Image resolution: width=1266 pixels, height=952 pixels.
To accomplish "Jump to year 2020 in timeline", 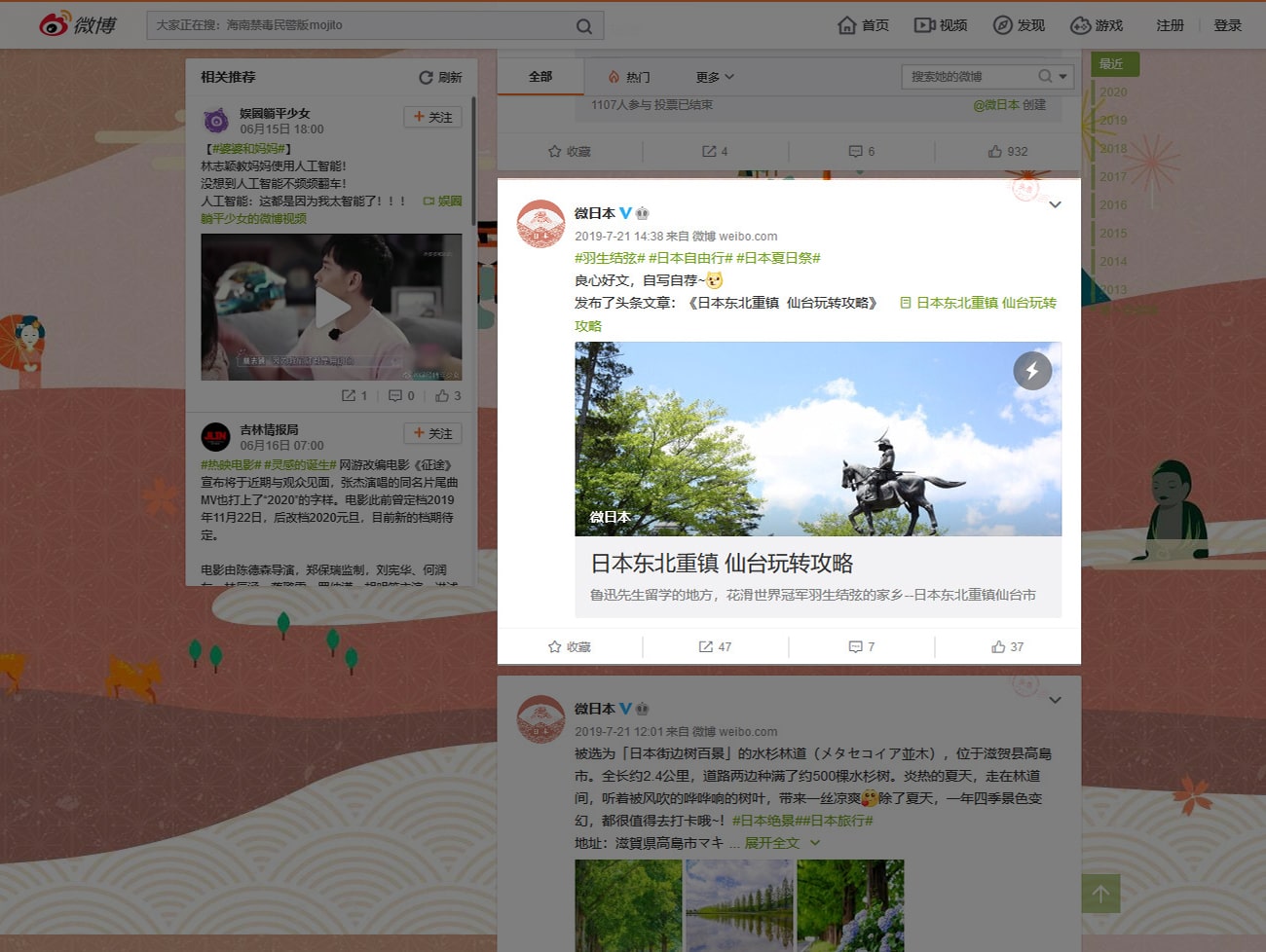I will [x=1113, y=92].
